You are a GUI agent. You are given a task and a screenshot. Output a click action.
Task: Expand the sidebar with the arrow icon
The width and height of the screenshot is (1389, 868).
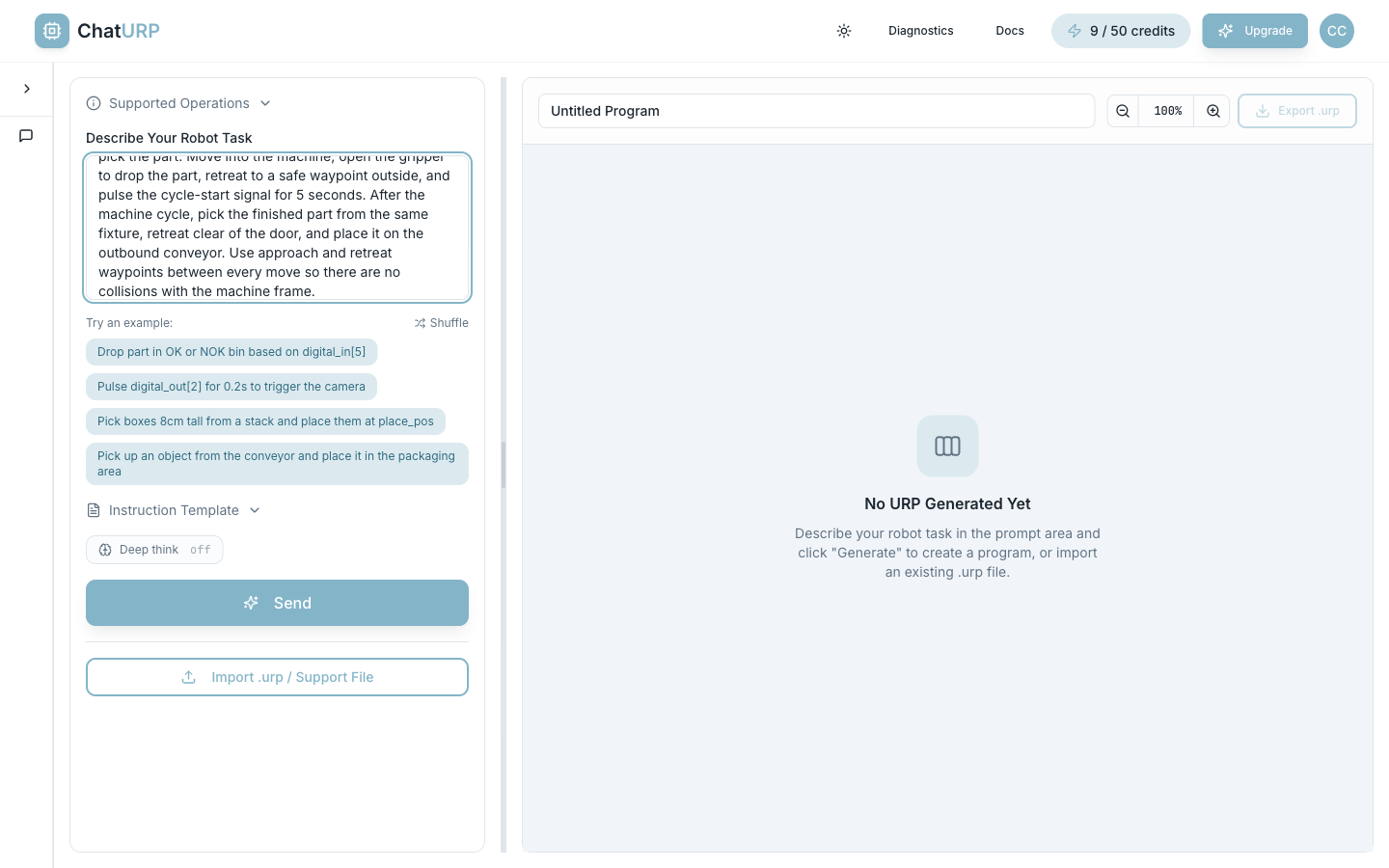pos(27,89)
